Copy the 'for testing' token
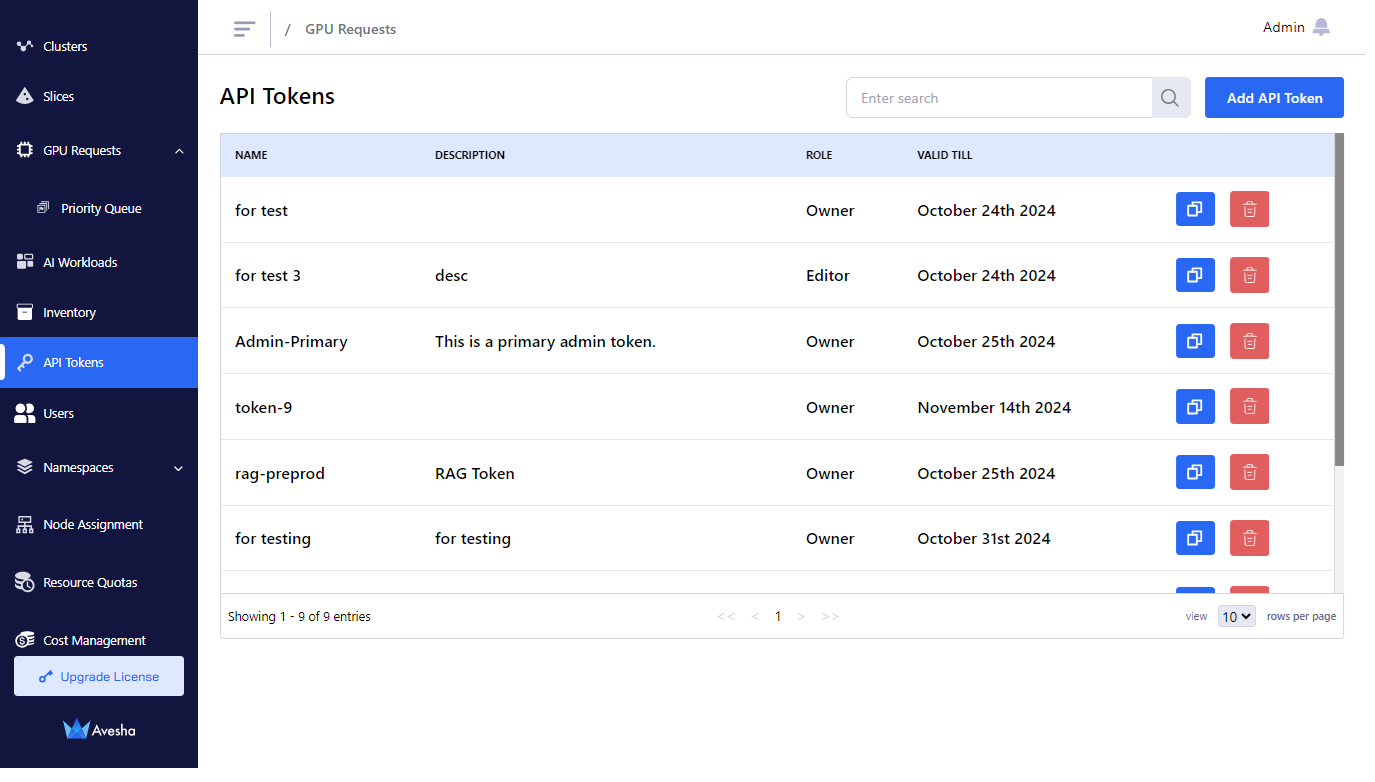1375x782 pixels. (x=1195, y=538)
